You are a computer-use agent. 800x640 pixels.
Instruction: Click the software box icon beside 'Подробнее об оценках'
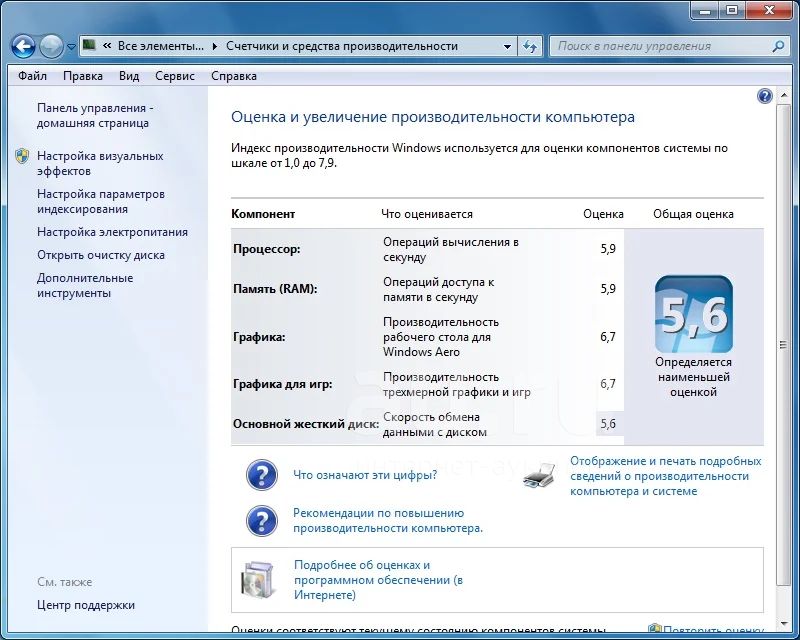coord(259,580)
